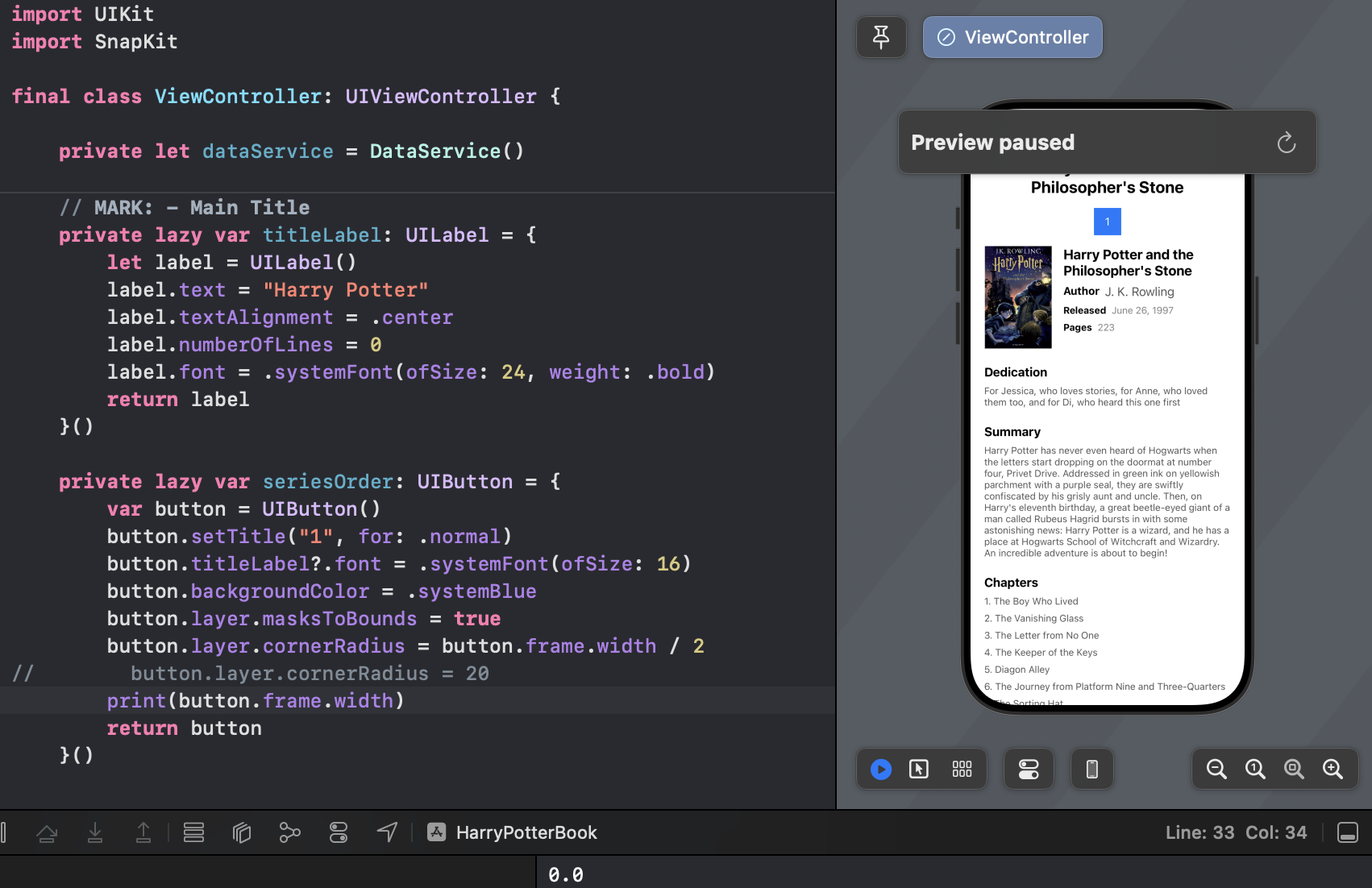Click the Dedication heading in preview
Viewport: 1372px width, 888px height.
pos(1016,372)
